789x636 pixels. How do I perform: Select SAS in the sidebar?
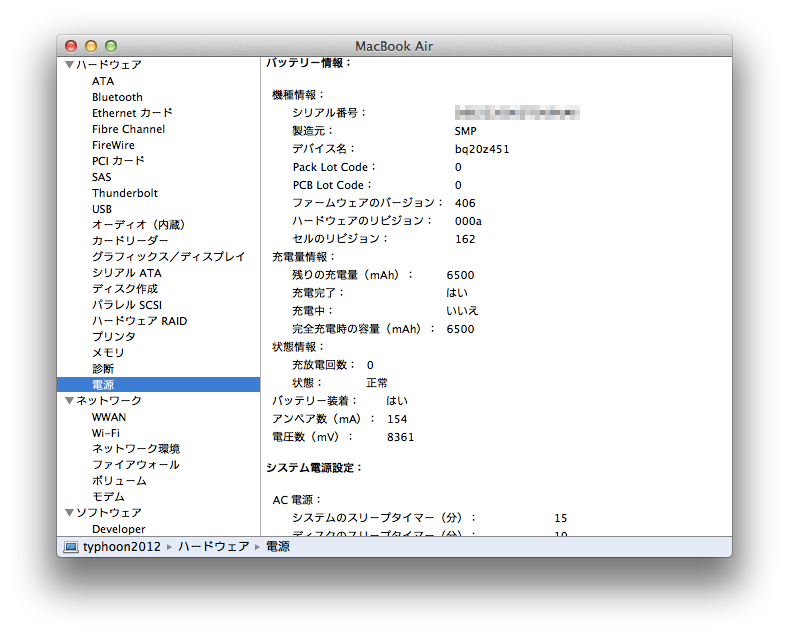tap(102, 177)
